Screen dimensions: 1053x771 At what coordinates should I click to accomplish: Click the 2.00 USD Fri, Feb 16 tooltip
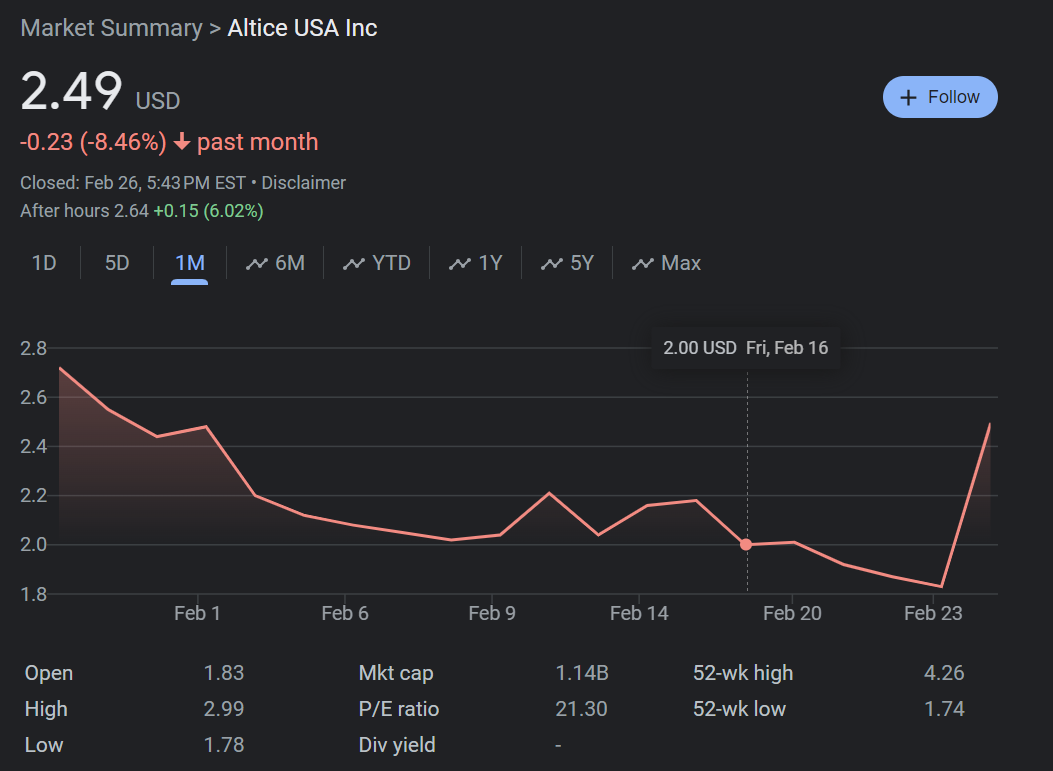[x=745, y=348]
